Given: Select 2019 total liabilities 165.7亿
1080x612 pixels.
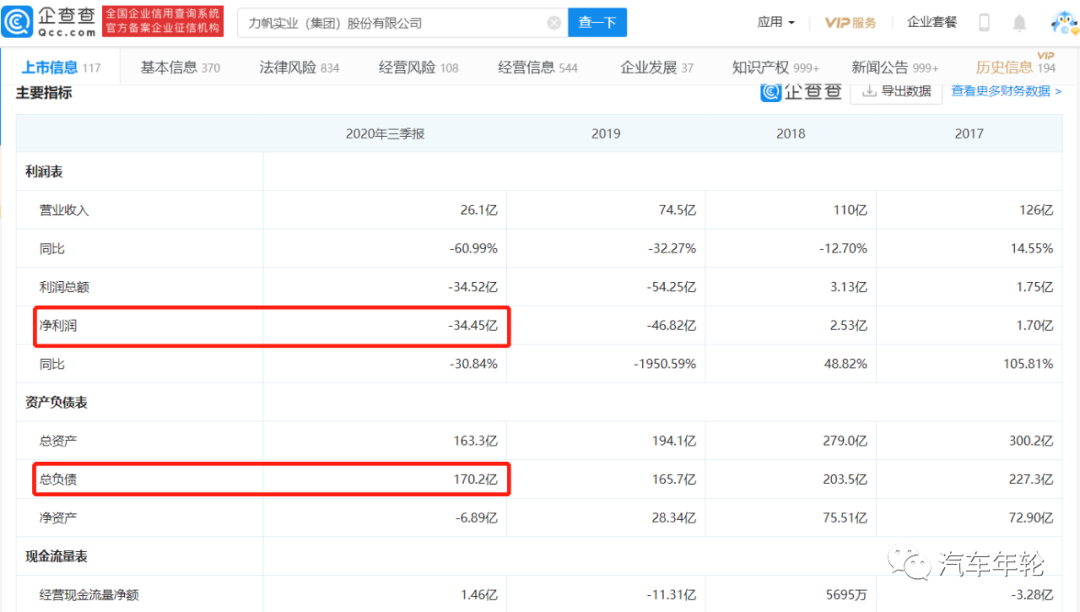Looking at the screenshot, I should click(674, 479).
